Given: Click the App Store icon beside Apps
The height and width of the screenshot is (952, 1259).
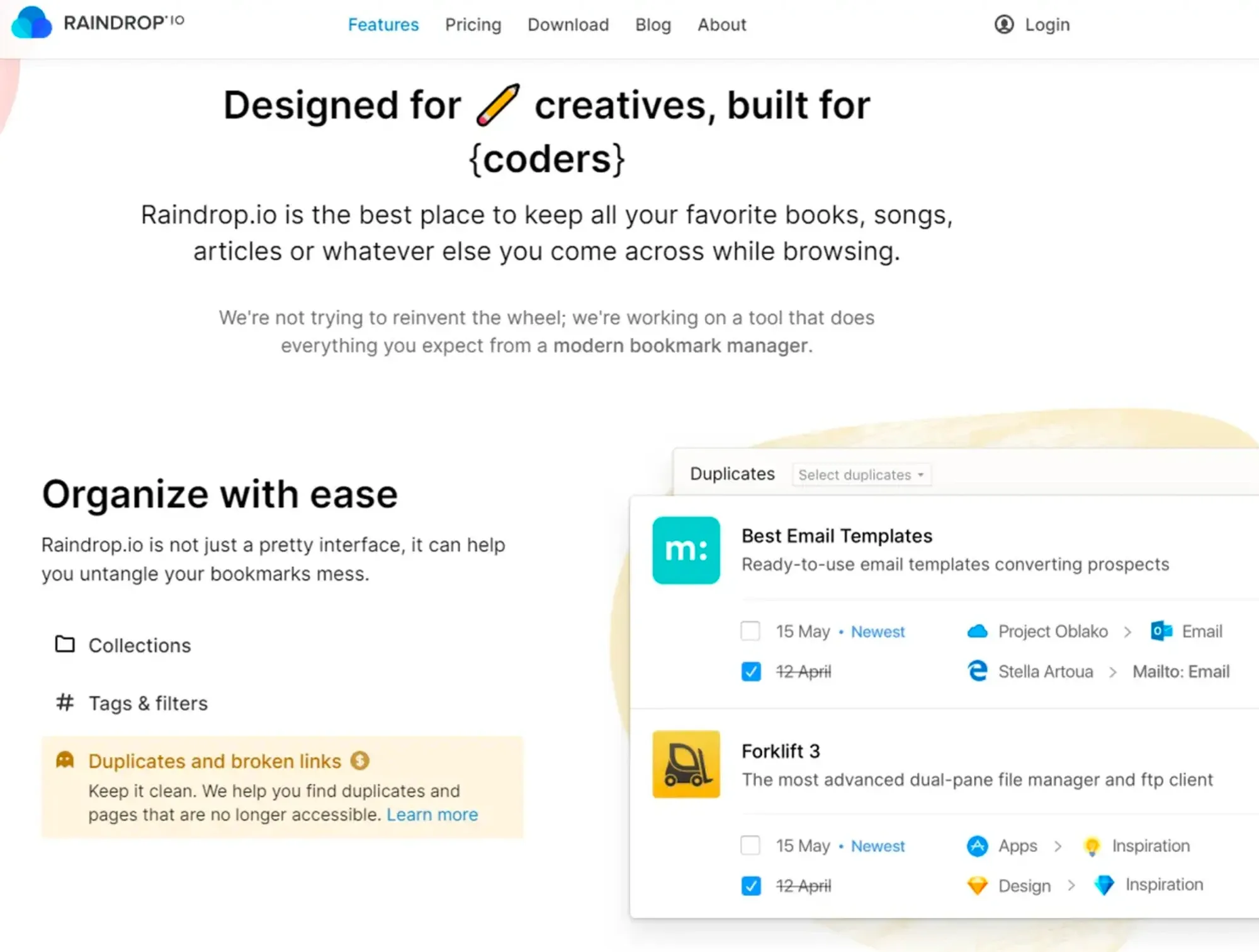Looking at the screenshot, I should (x=977, y=846).
